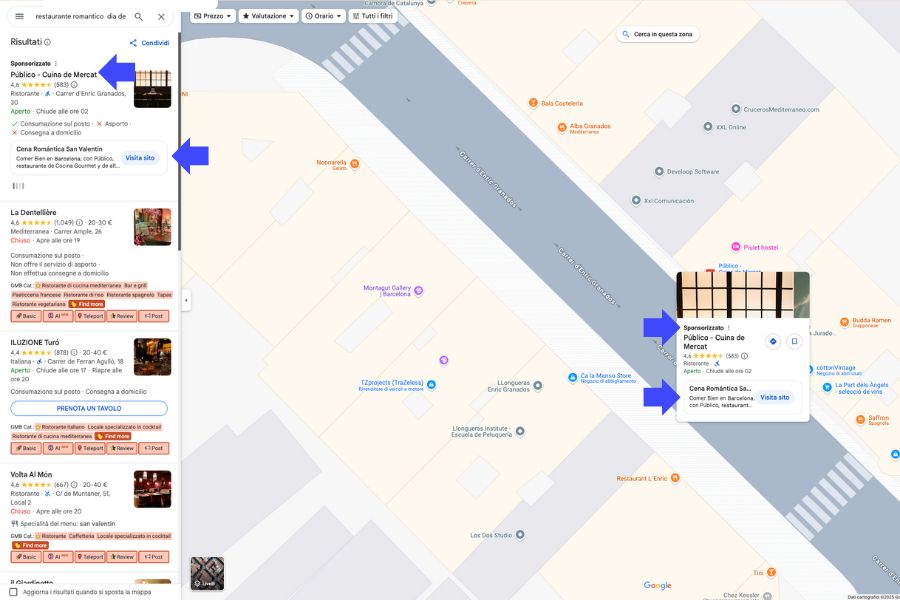Click the Livelli satellite layer thumbnail
This screenshot has width=900, height=600.
pos(207,573)
